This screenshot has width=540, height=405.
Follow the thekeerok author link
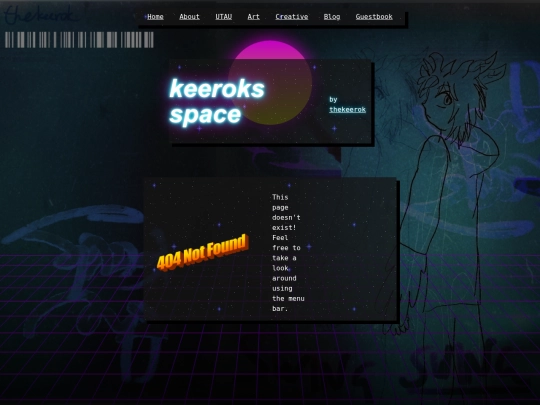tap(347, 110)
